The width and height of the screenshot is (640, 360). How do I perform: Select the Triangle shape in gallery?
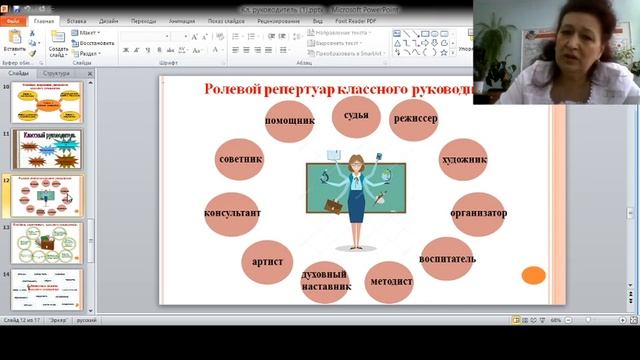[397, 43]
